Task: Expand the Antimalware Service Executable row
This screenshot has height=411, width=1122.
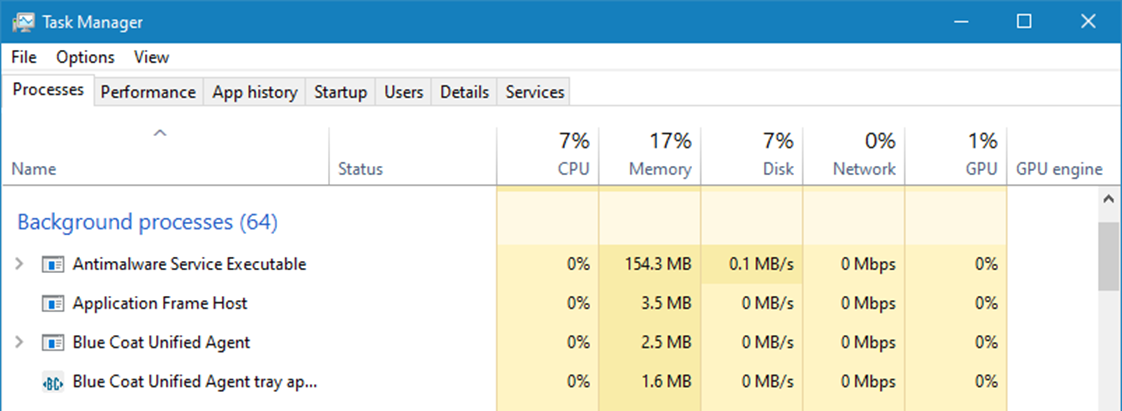Action: point(20,264)
